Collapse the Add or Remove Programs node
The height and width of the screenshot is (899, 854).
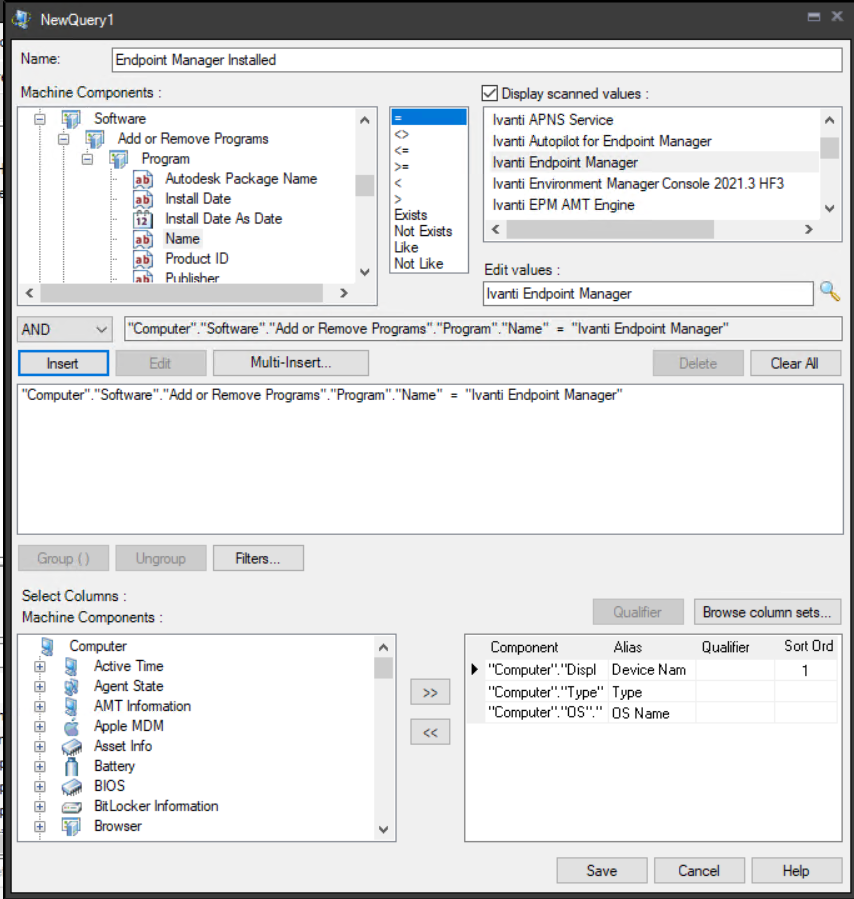[x=63, y=139]
